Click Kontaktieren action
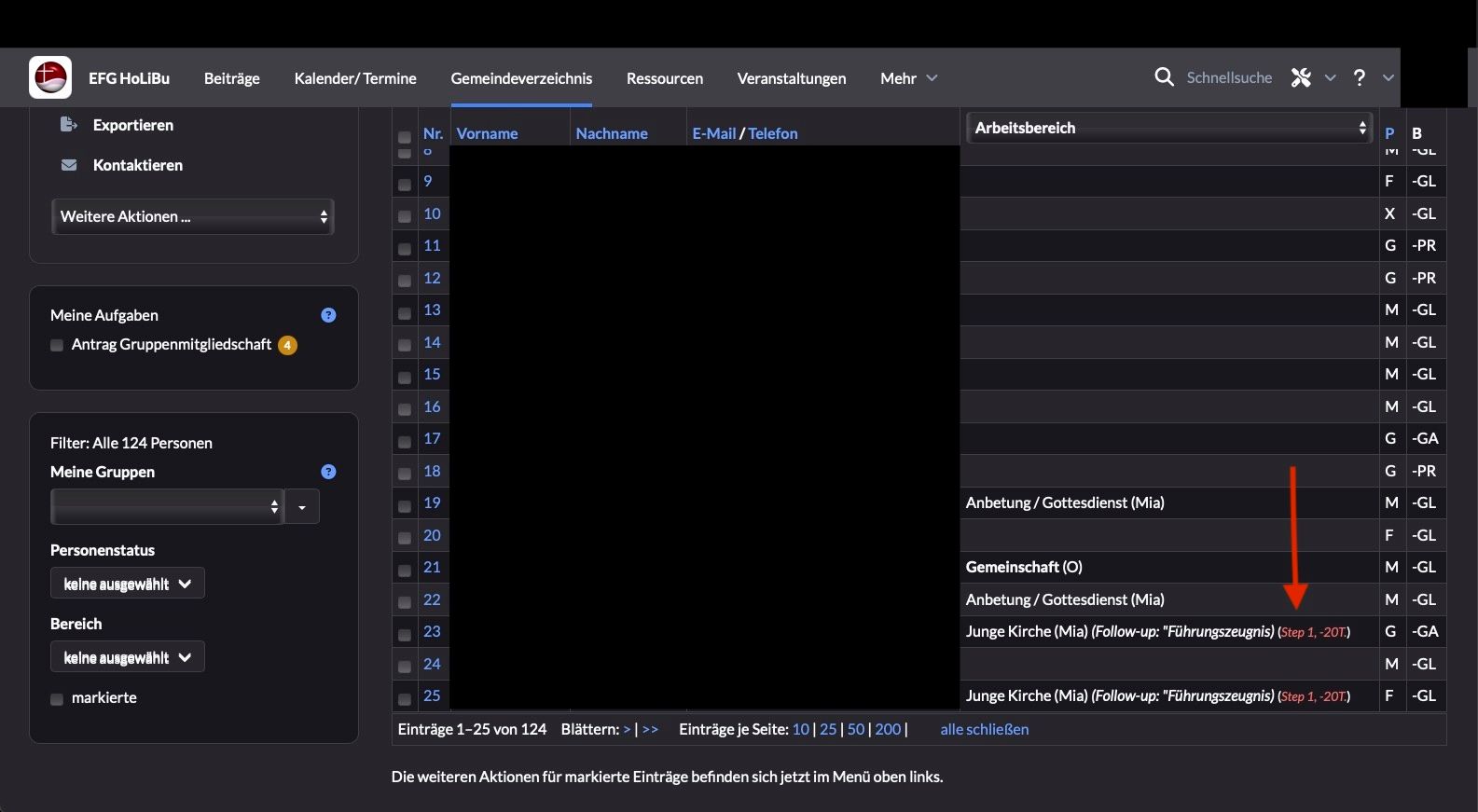 pos(138,165)
